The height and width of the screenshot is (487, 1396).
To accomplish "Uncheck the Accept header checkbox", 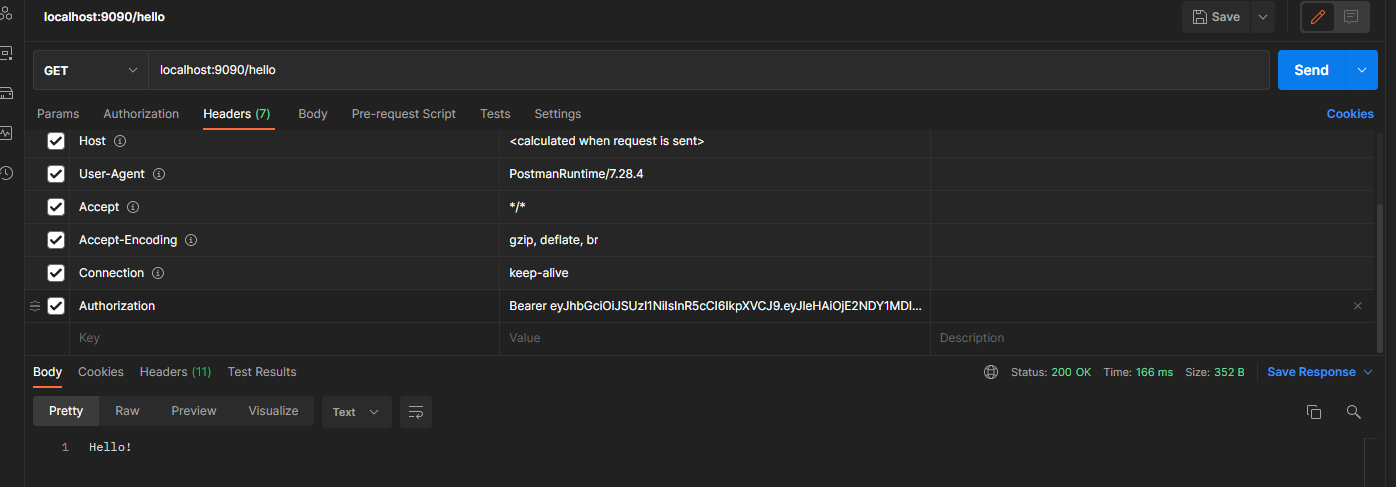I will (56, 207).
